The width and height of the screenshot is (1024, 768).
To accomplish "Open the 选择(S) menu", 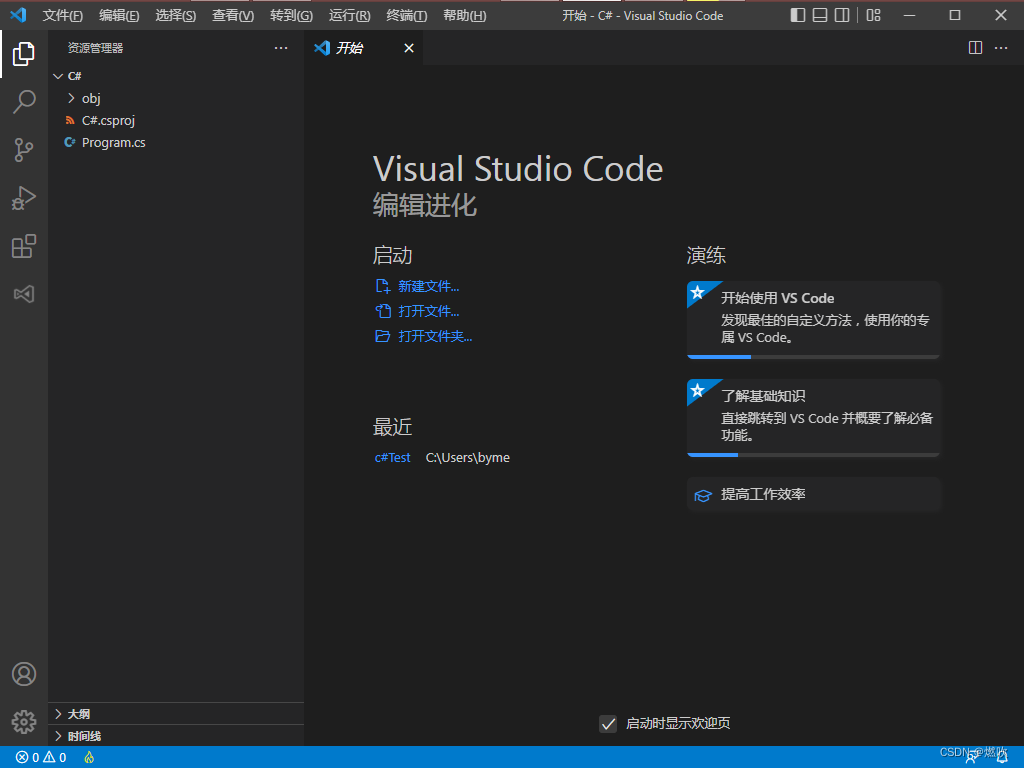I will pyautogui.click(x=176, y=15).
